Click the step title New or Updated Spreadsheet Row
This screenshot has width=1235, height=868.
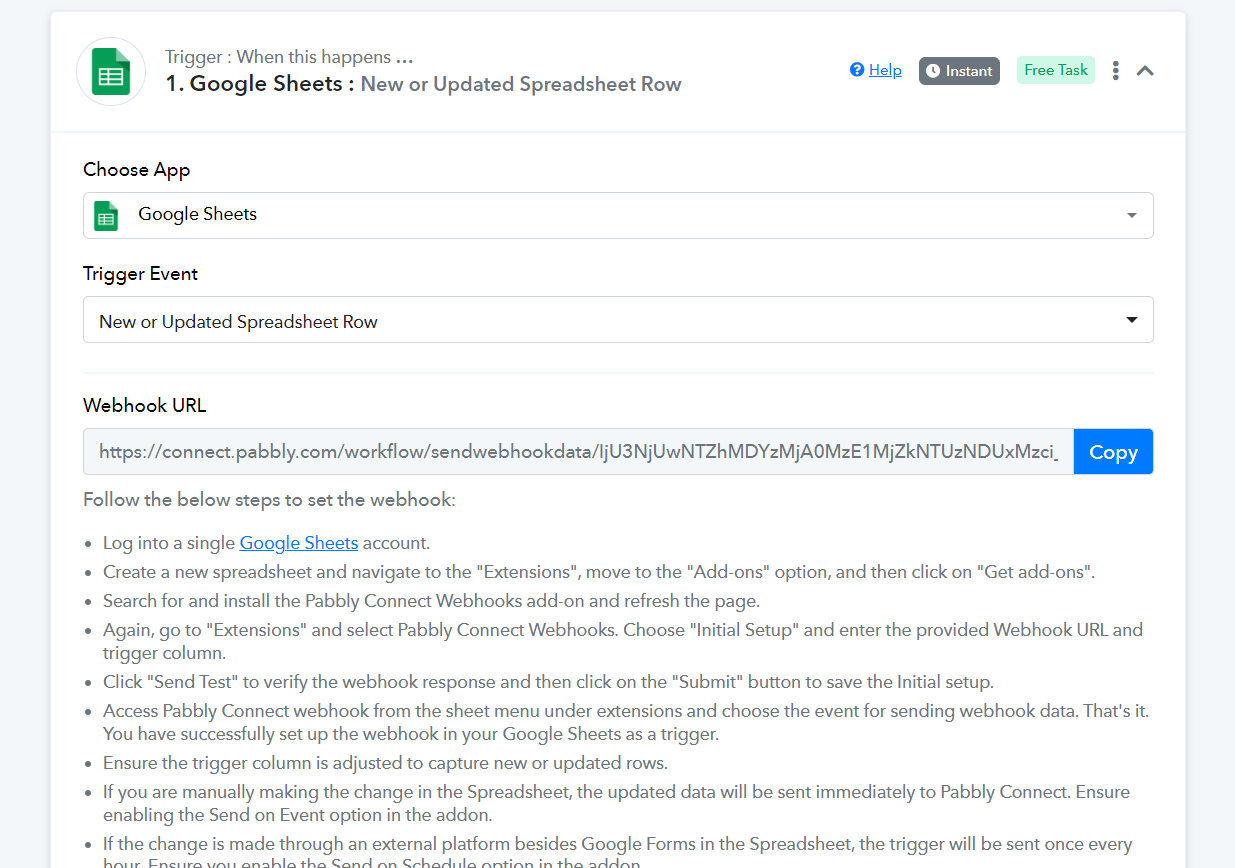pos(521,84)
